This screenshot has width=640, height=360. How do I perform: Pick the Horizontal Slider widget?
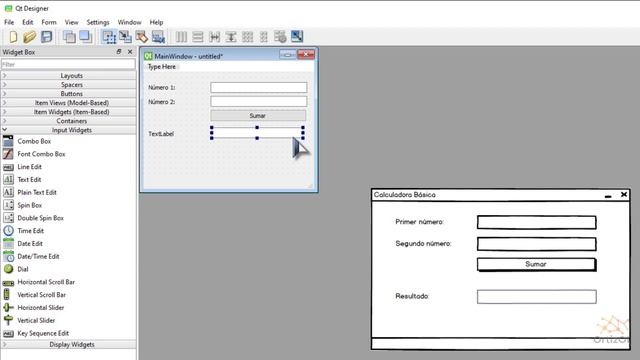pos(40,308)
